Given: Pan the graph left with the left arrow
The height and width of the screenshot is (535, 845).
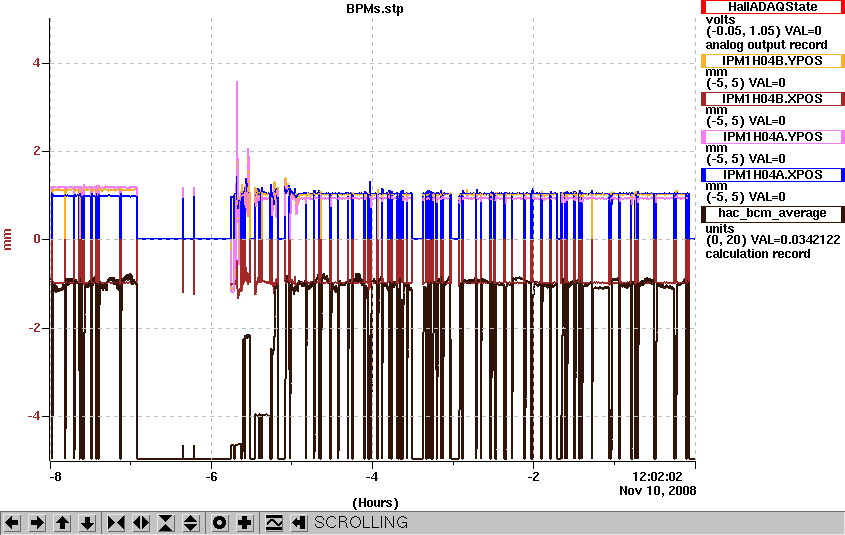Looking at the screenshot, I should coord(12,523).
